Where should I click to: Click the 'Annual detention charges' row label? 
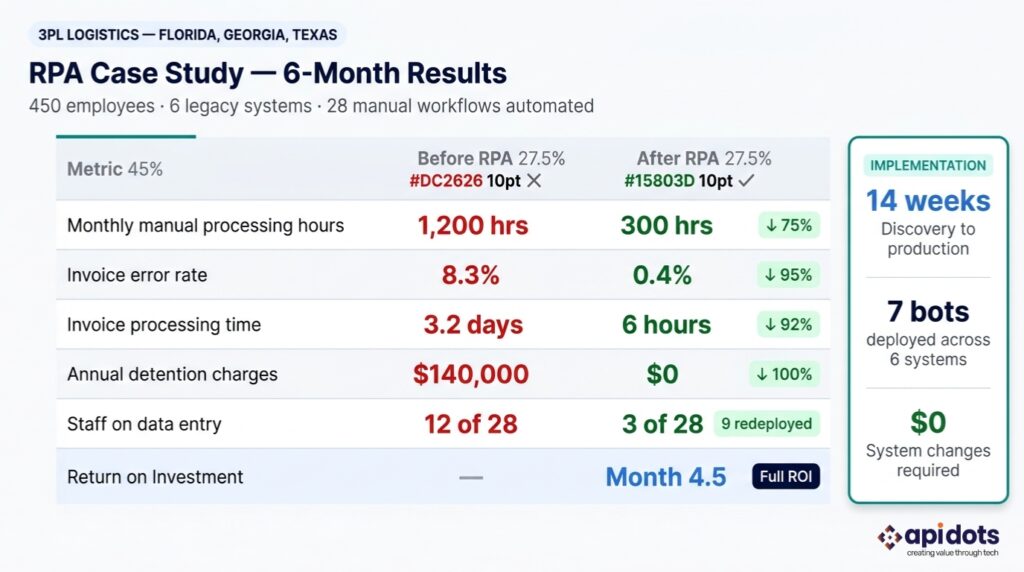[172, 374]
